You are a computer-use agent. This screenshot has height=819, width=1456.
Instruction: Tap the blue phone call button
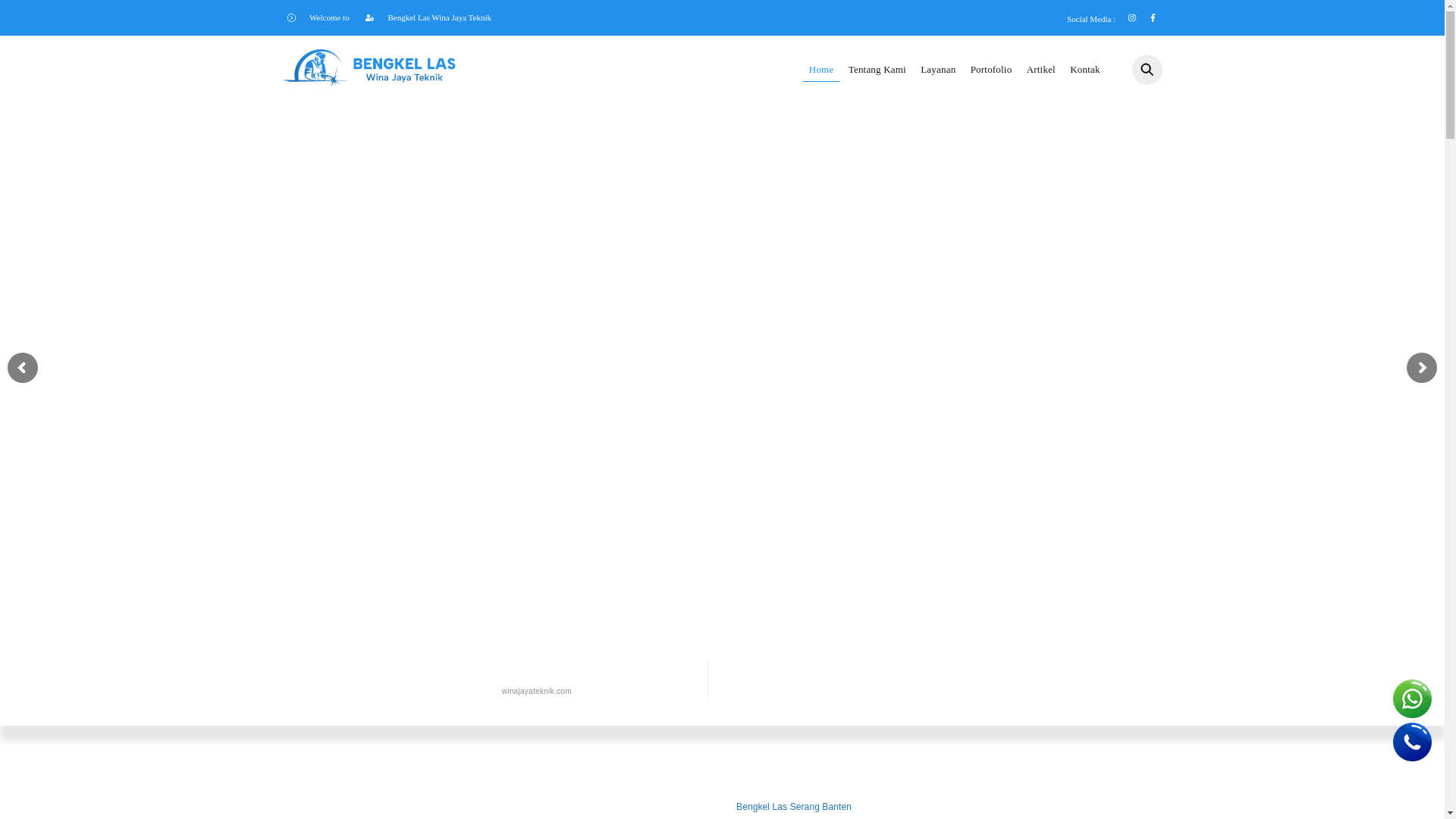pos(1412,742)
